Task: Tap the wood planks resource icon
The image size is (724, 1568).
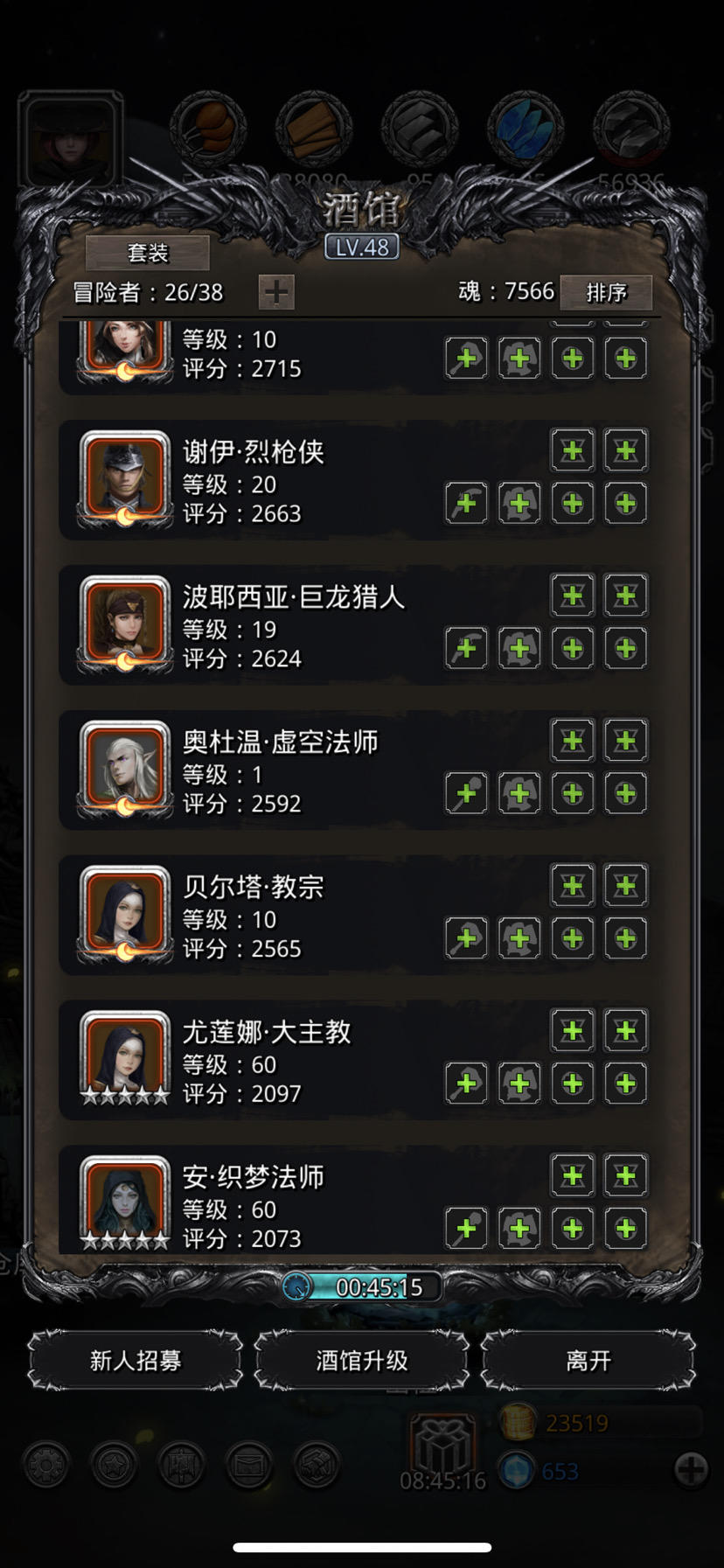Action: 313,129
